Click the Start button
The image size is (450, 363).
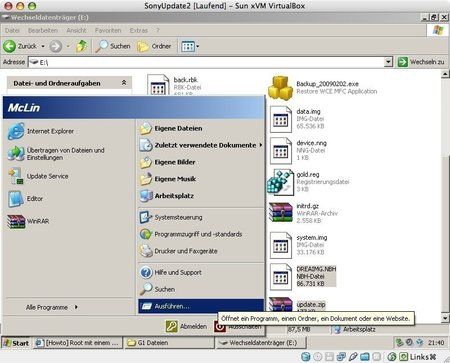click(x=16, y=343)
